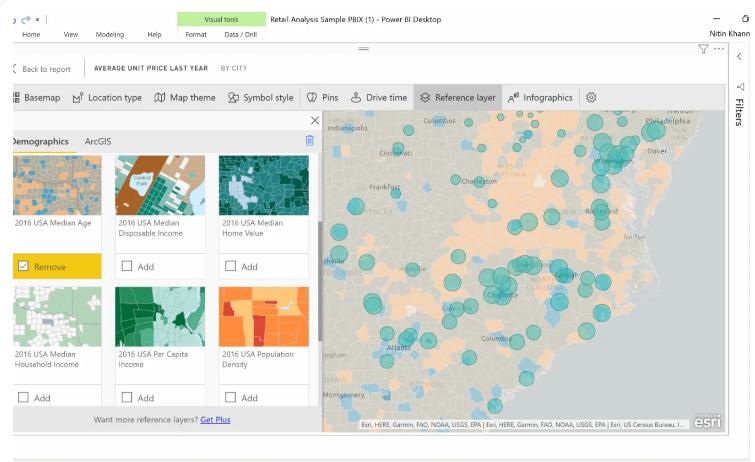The height and width of the screenshot is (462, 755).
Task: Click the Philadelphia label on map
Action: coord(668,120)
